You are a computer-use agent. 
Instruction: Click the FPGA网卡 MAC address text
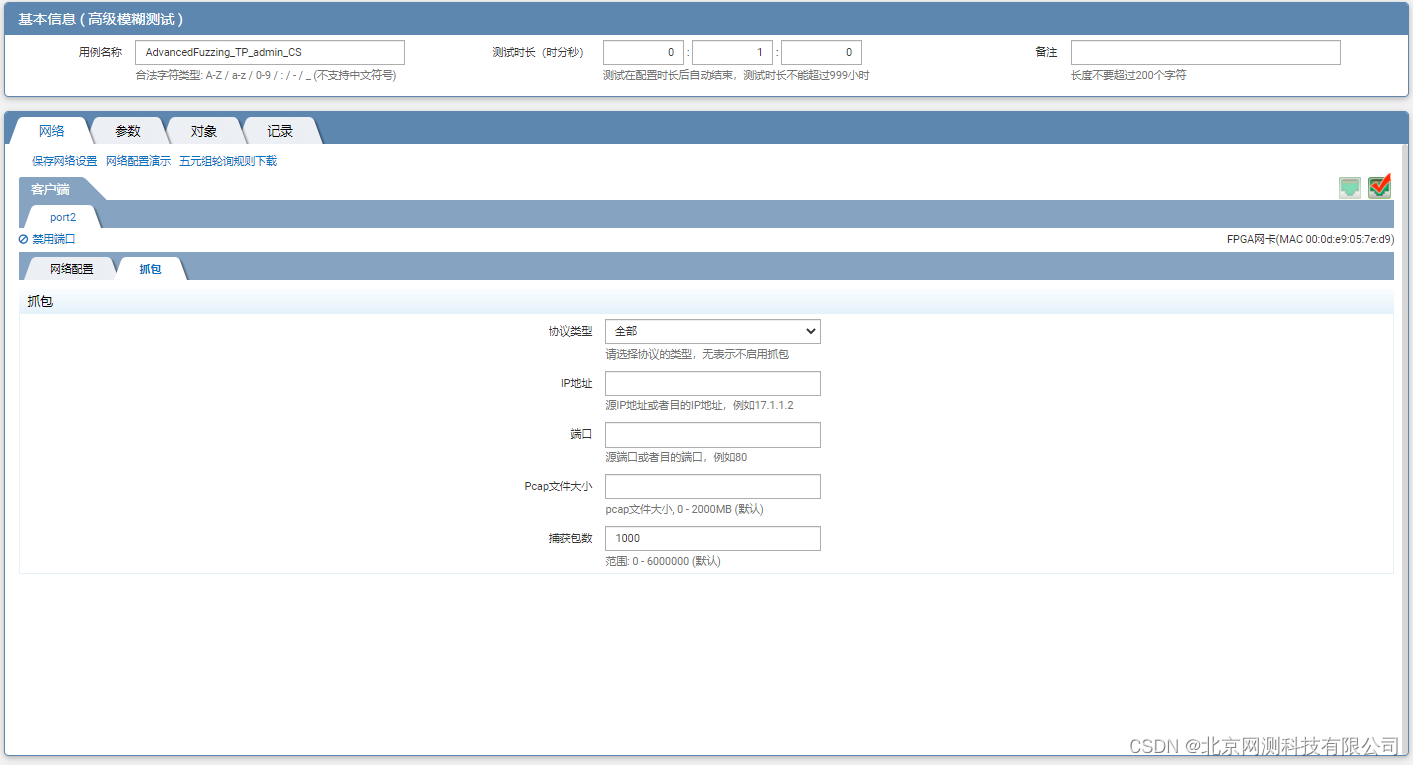1310,240
